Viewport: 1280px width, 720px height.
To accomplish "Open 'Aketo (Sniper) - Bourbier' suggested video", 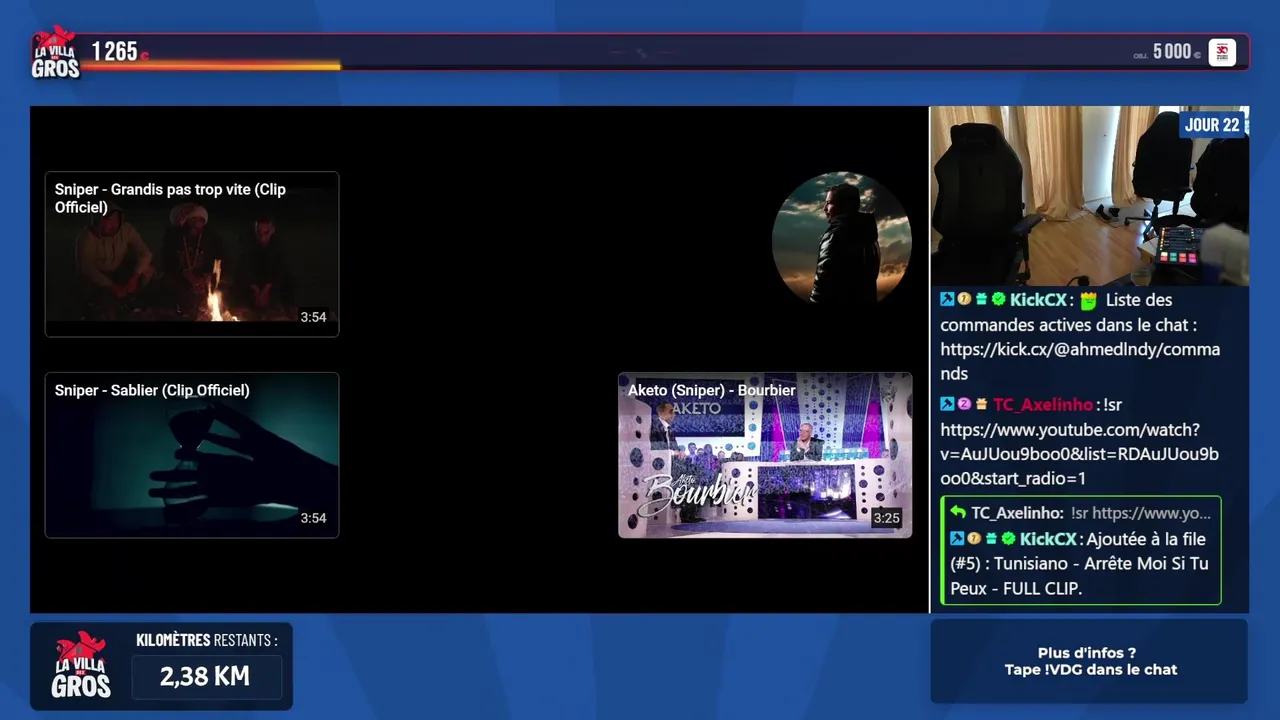I will (x=765, y=455).
